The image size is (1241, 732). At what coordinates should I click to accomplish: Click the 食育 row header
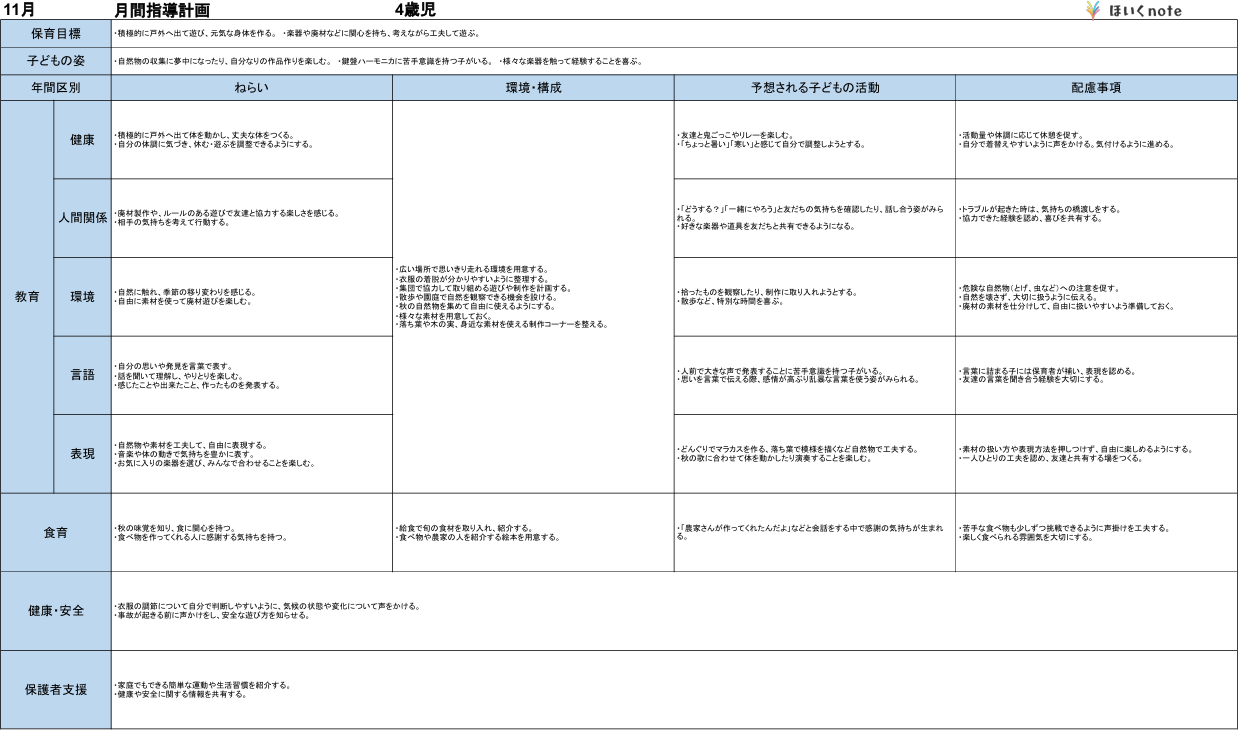click(x=56, y=533)
